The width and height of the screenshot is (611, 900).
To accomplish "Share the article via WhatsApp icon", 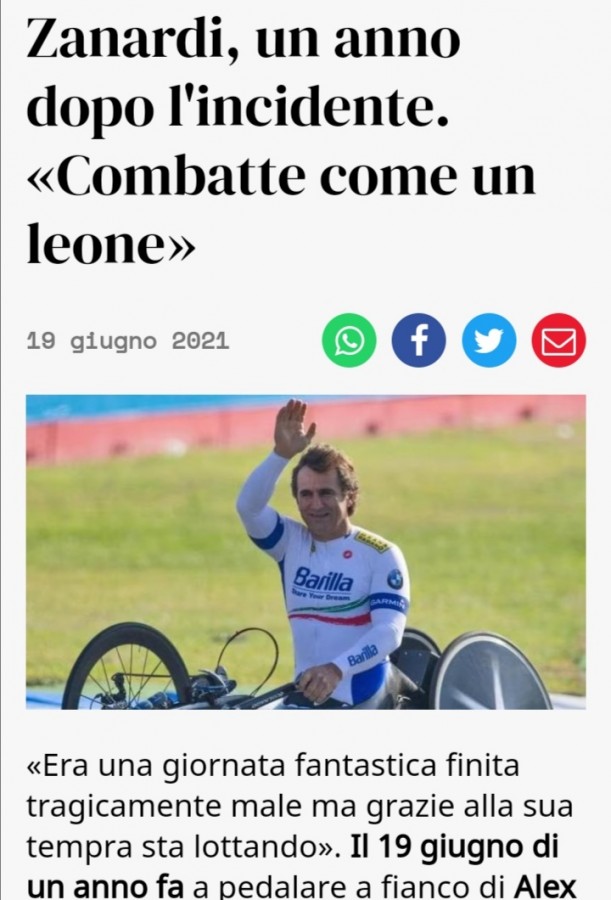I will point(349,340).
